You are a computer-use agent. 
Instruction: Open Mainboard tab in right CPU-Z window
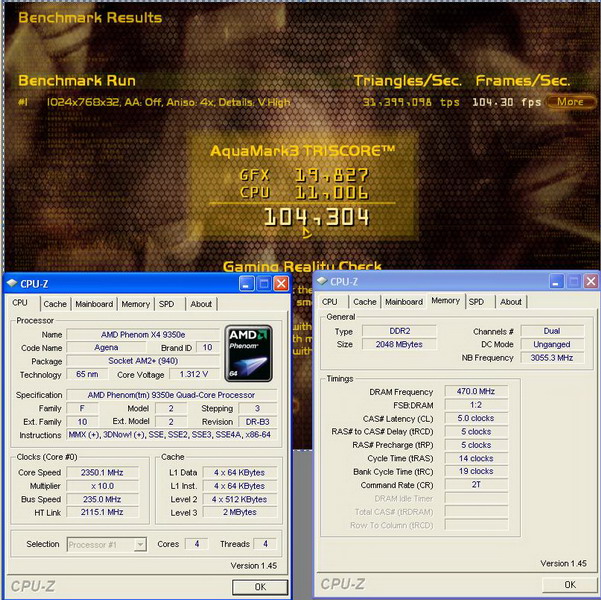[404, 302]
